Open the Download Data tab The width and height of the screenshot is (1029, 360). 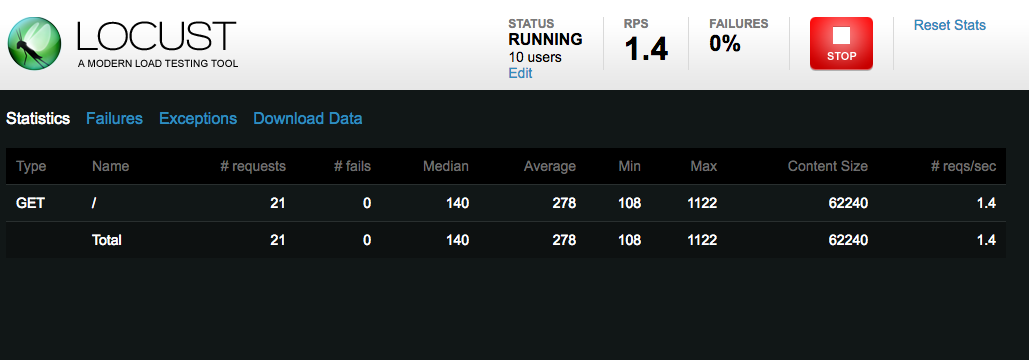[308, 119]
